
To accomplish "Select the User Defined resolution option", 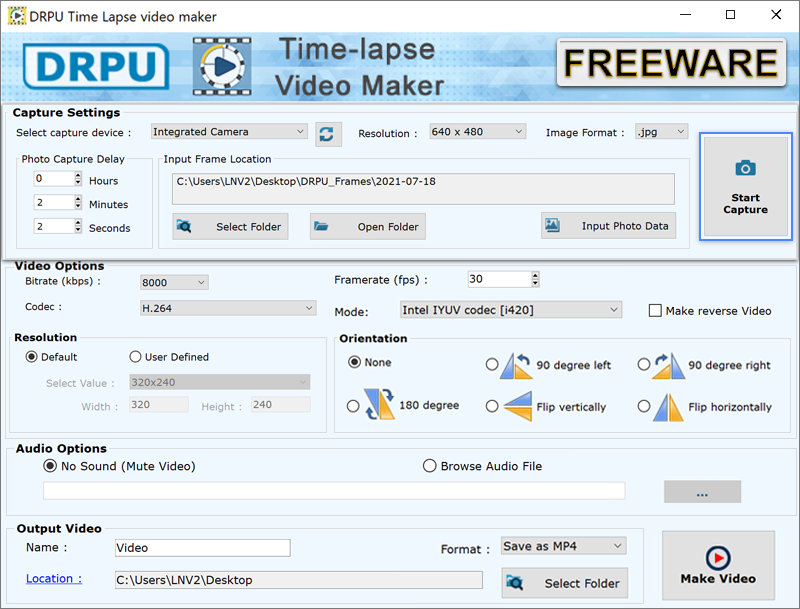I will tap(135, 357).
